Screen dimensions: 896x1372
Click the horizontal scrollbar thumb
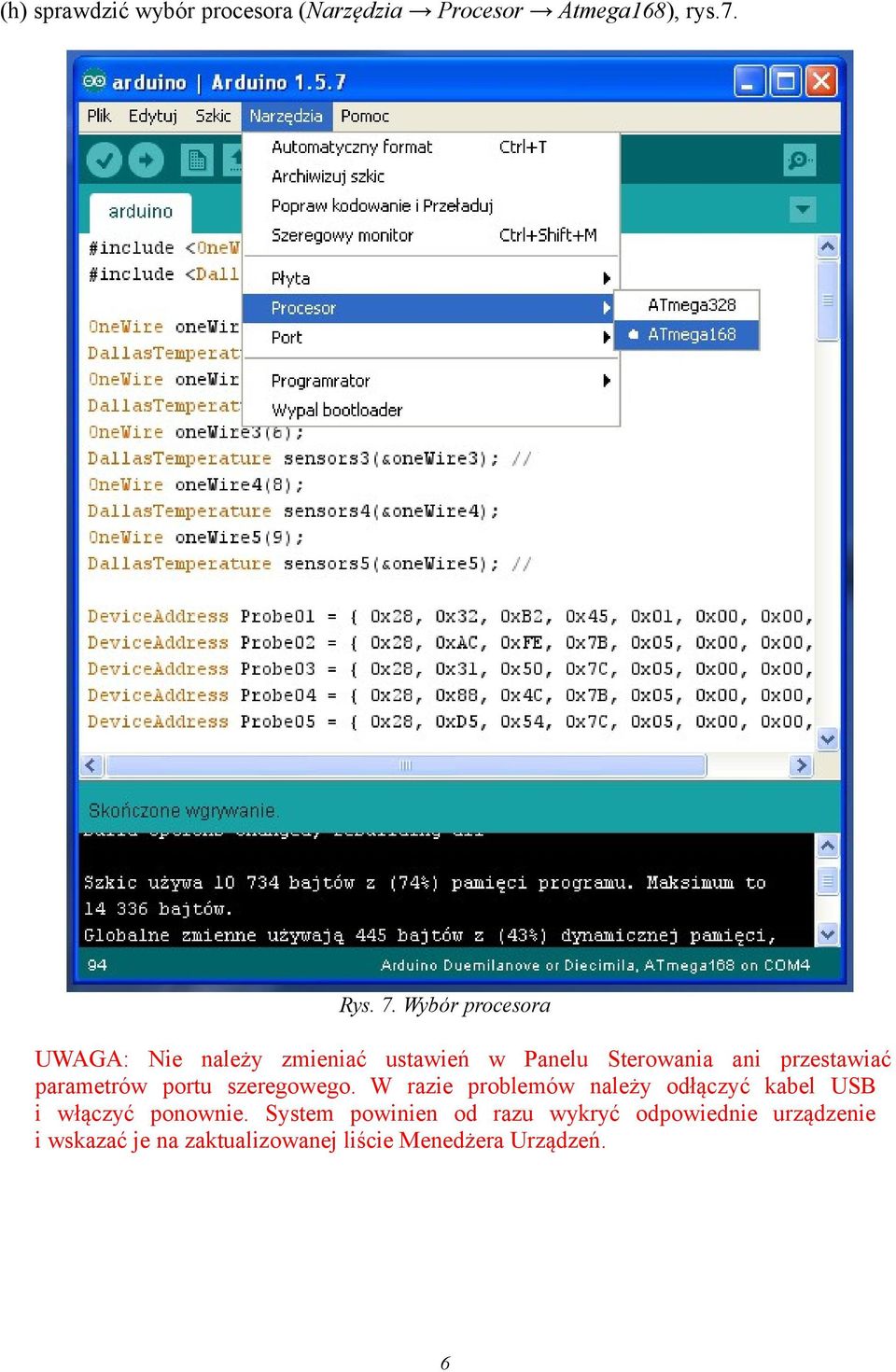point(406,765)
